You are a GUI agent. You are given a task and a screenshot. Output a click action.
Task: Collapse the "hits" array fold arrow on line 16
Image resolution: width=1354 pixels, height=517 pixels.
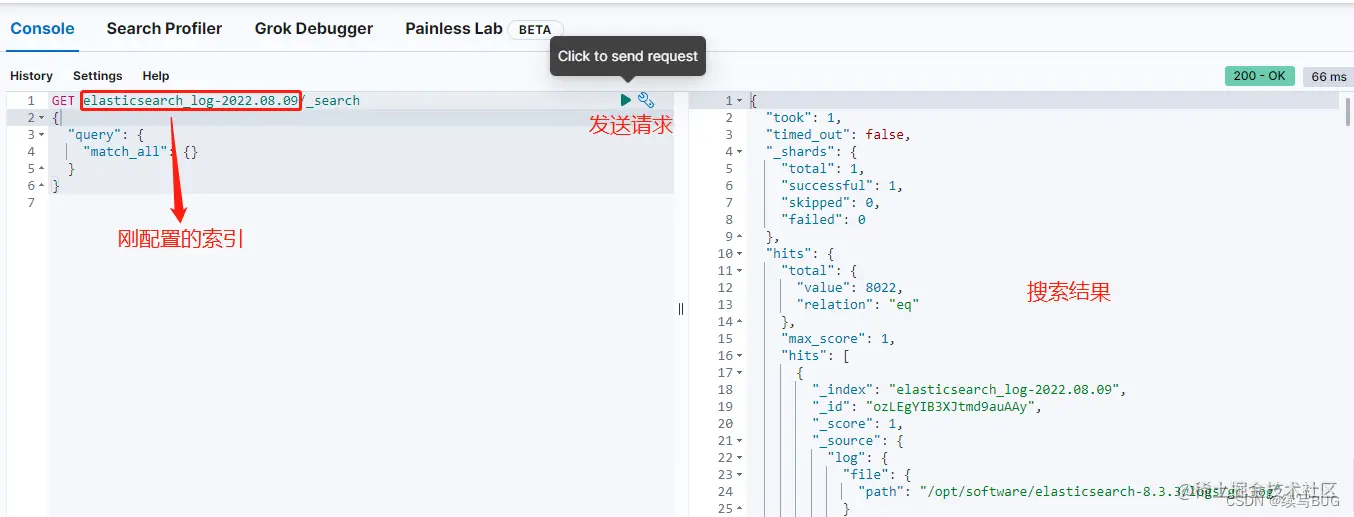point(739,356)
